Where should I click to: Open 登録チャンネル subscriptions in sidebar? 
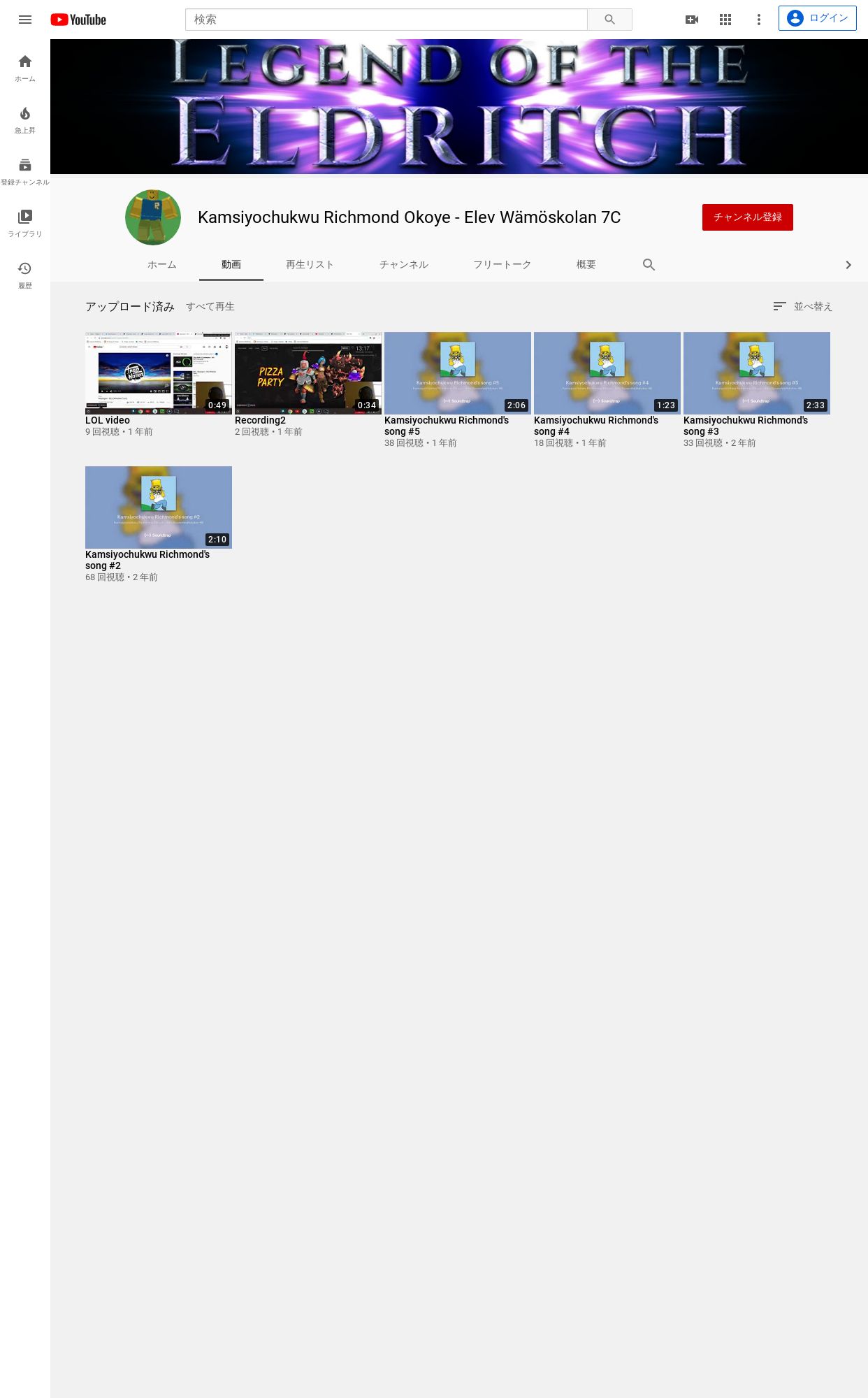pos(25,172)
